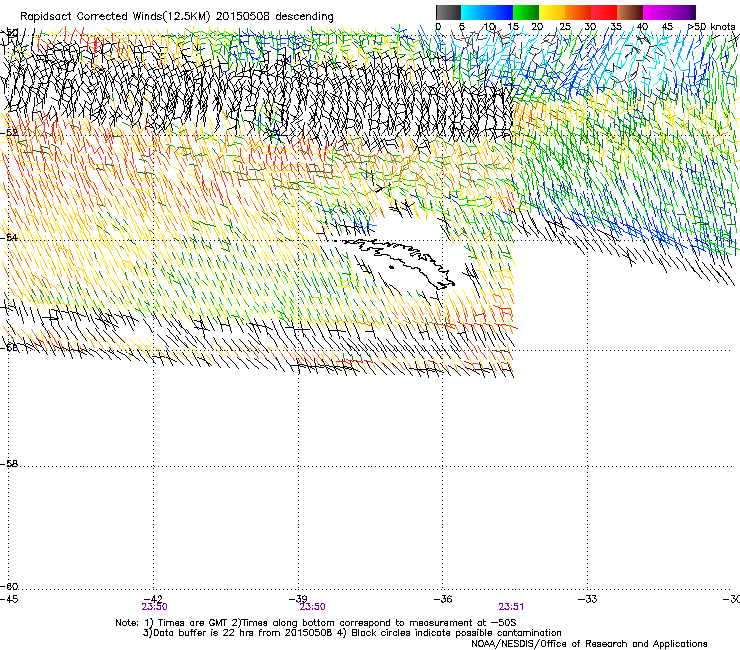The height and width of the screenshot is (650, 740).
Task: Click the title 'Rapidscat Corrected Winds(12.5KM)'
Action: 115,17
